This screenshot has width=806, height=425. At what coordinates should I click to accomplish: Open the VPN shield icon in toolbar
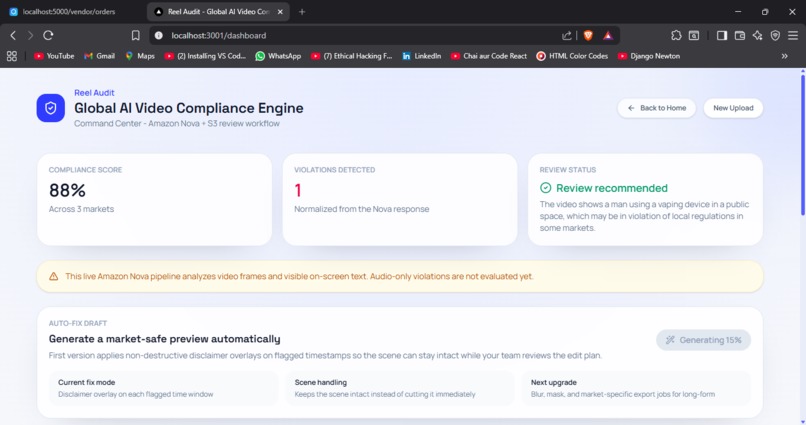click(775, 35)
